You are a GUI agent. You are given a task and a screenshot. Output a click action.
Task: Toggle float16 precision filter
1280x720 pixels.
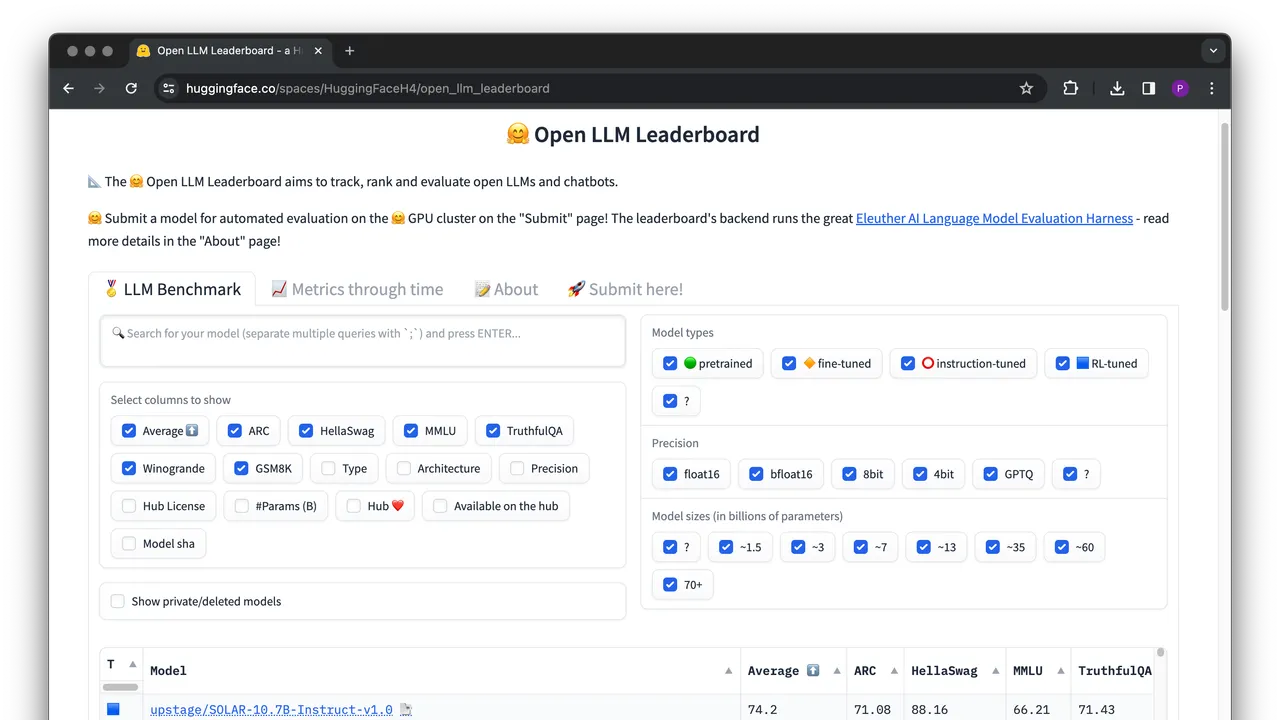(x=670, y=474)
